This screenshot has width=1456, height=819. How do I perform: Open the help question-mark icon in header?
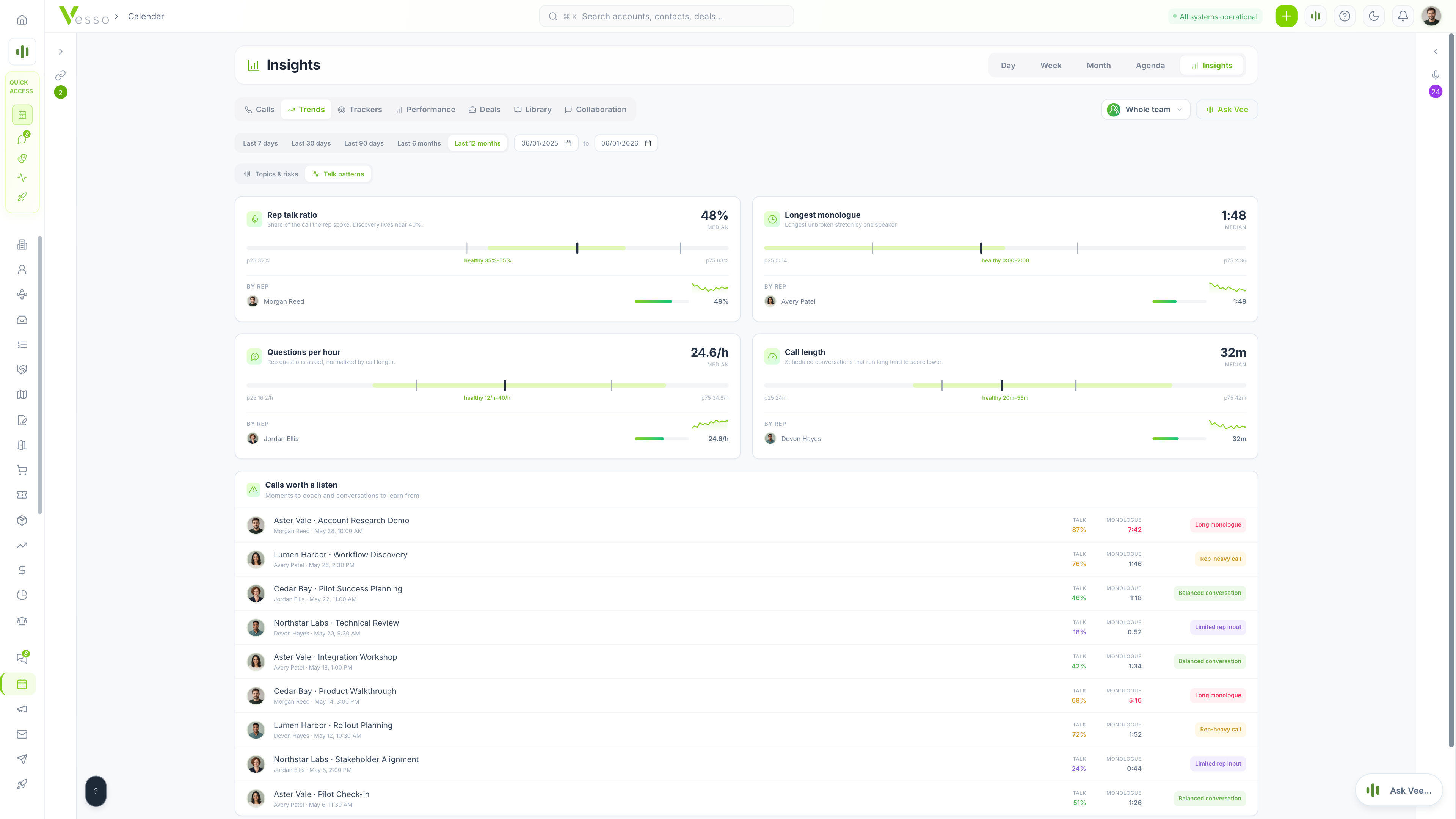1345,16
